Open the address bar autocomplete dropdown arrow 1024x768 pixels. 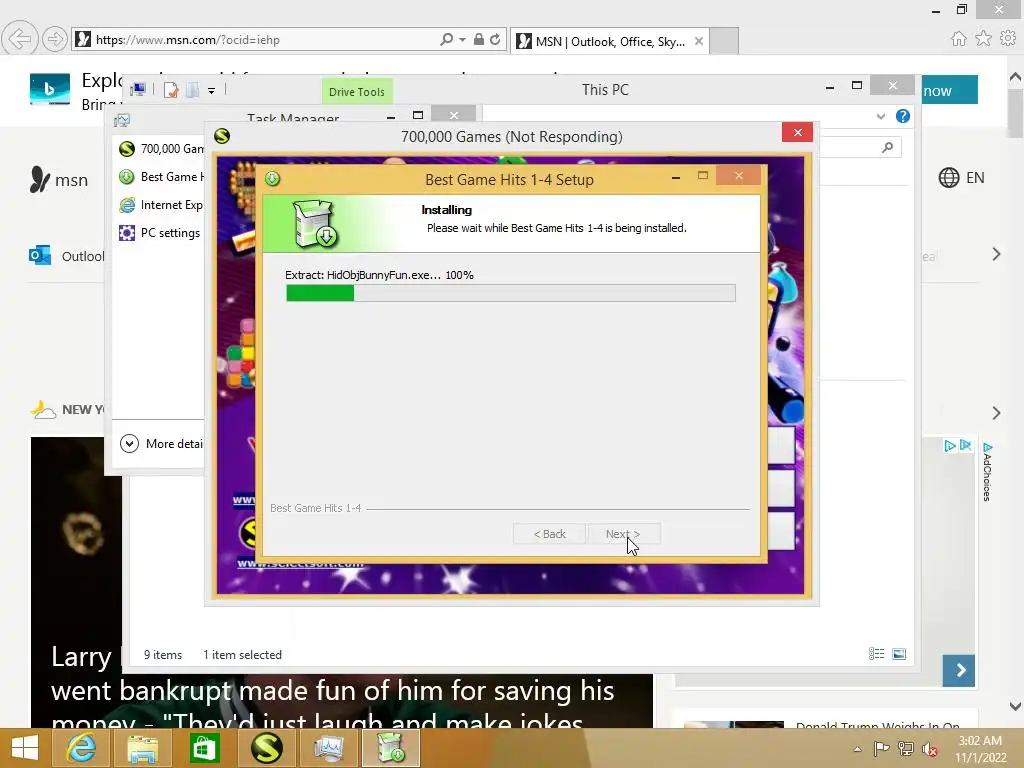point(462,39)
